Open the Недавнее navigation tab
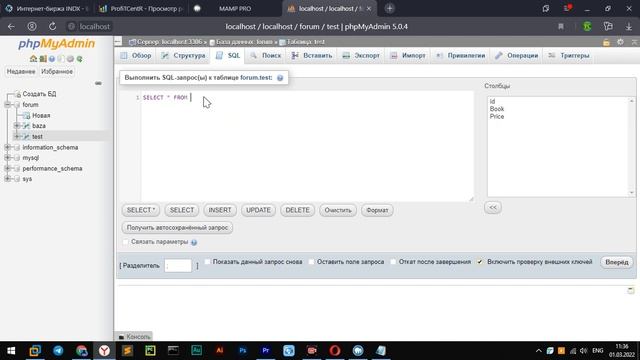 coord(21,71)
